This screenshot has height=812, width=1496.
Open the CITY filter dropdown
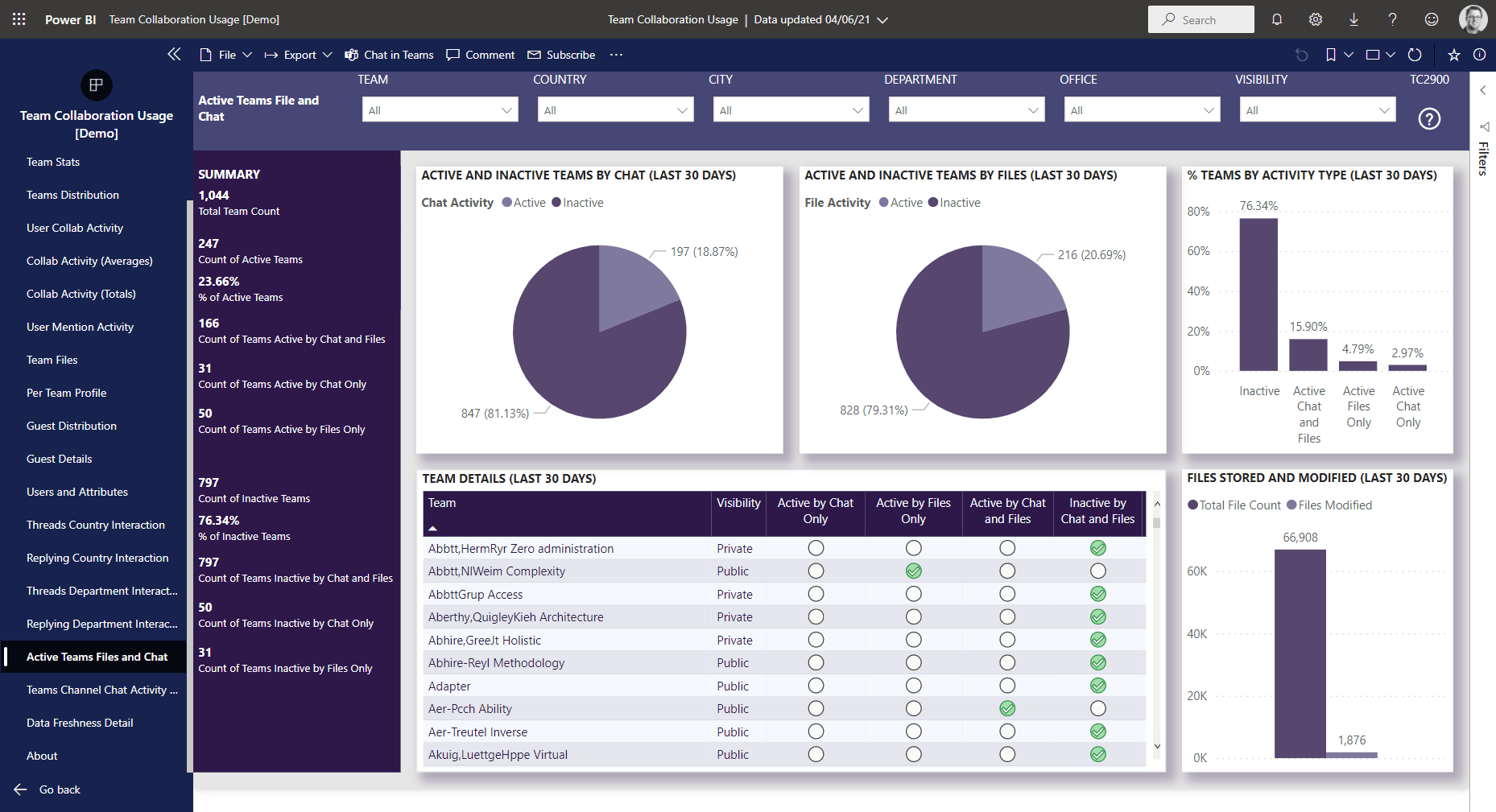[x=791, y=110]
